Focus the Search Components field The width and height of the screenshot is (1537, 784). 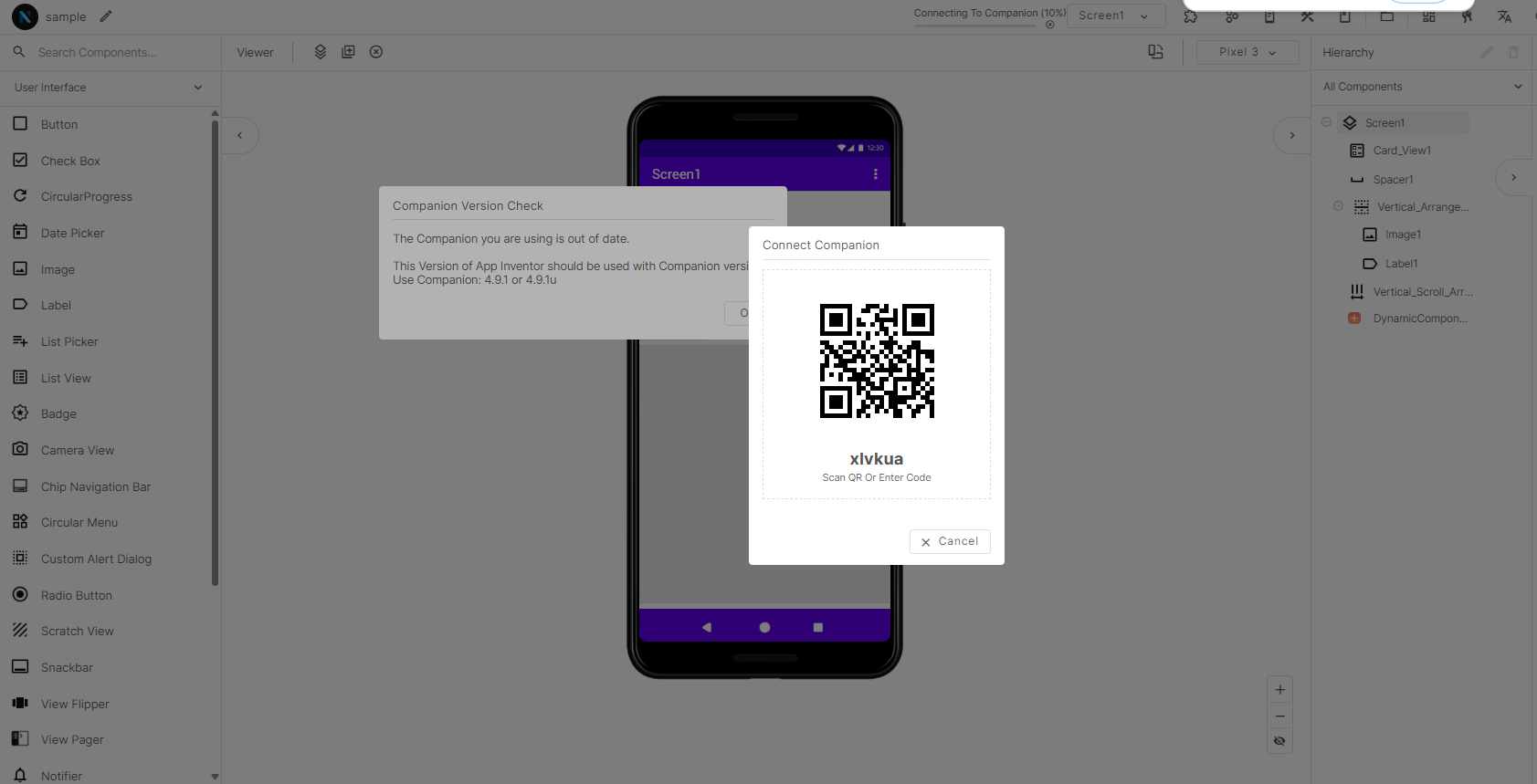110,52
